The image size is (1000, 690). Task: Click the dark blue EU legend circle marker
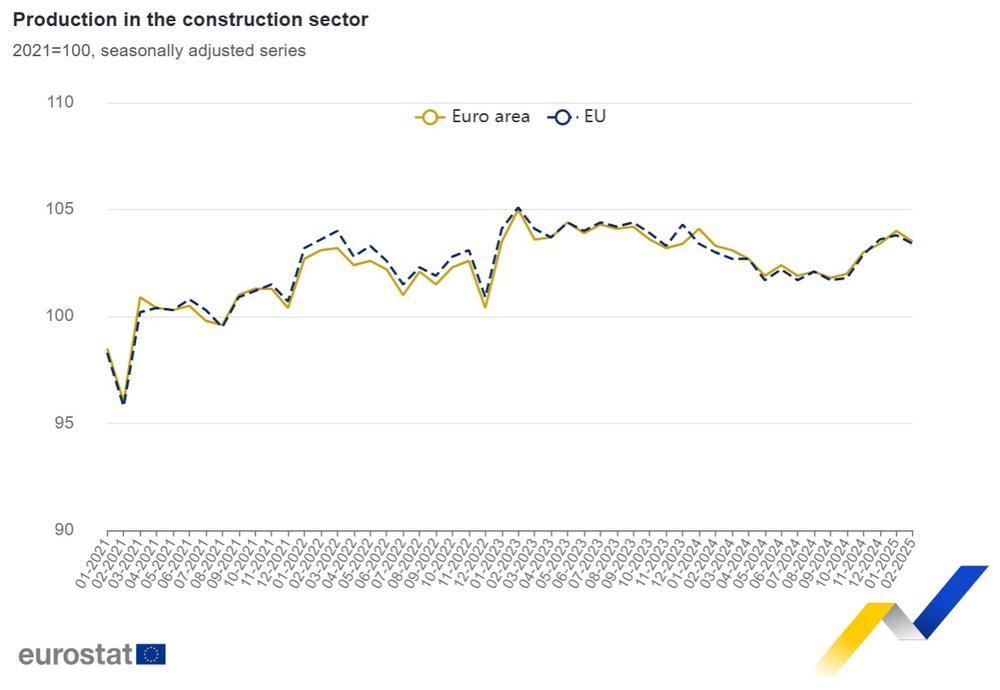tap(563, 117)
